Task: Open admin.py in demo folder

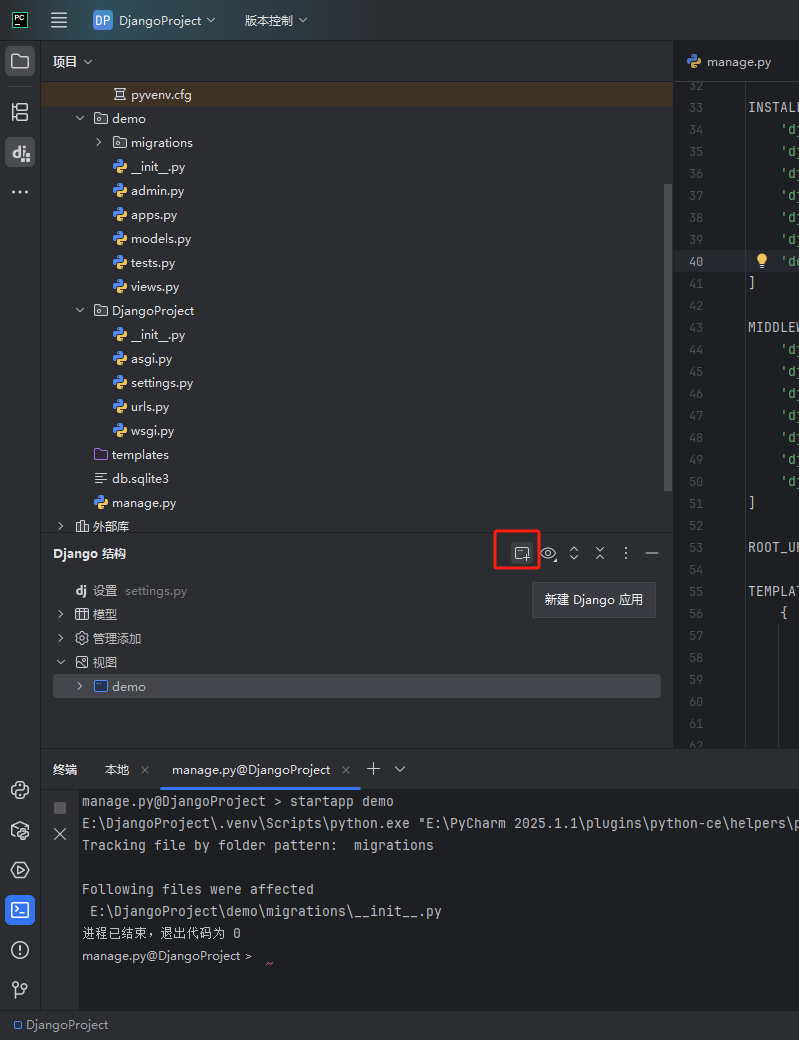Action: click(157, 190)
